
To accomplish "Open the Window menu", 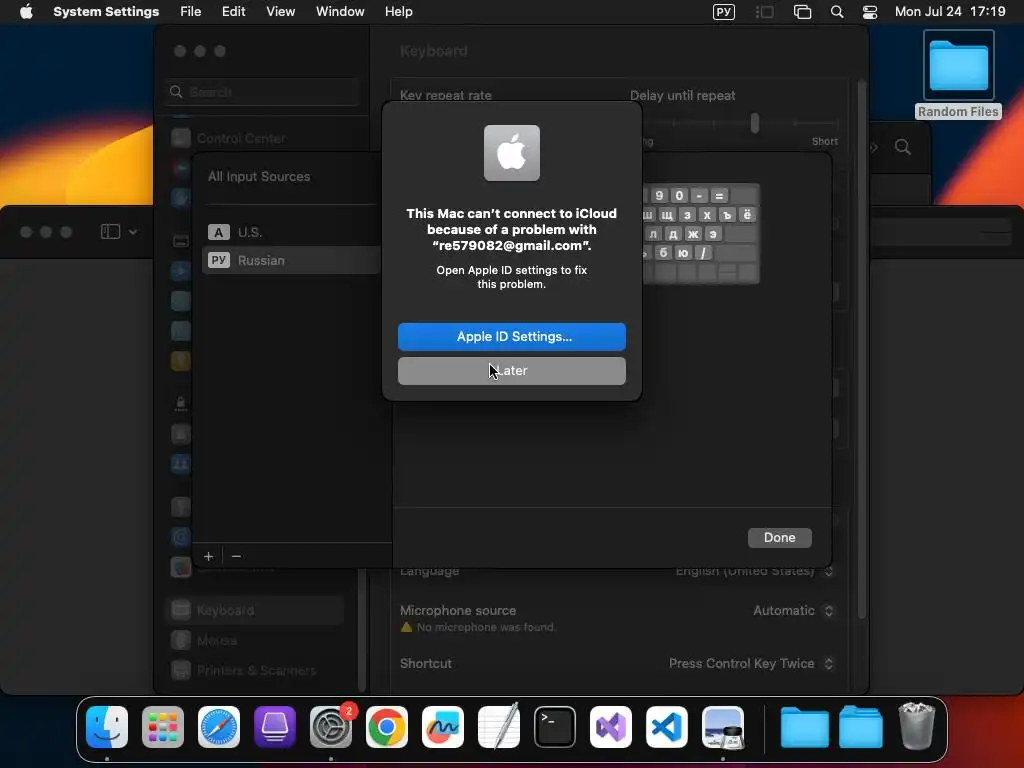I will tap(340, 12).
